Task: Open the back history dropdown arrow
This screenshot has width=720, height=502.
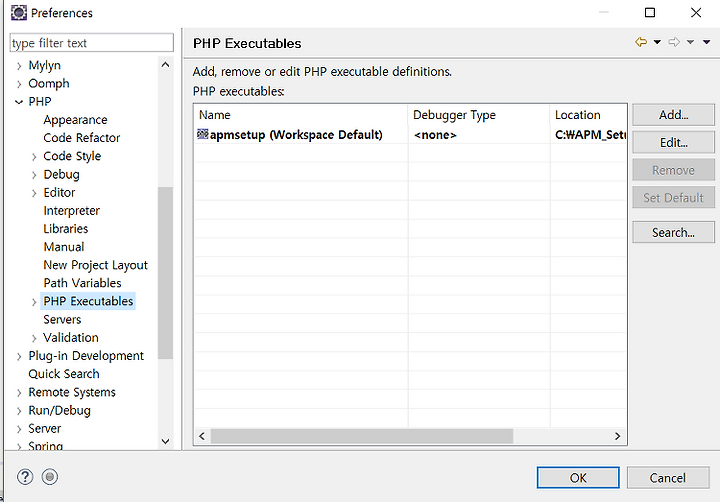Action: click(x=657, y=42)
